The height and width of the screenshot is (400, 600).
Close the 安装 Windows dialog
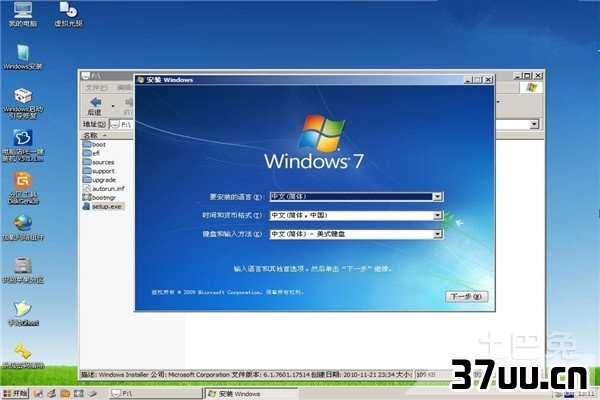pos(488,80)
